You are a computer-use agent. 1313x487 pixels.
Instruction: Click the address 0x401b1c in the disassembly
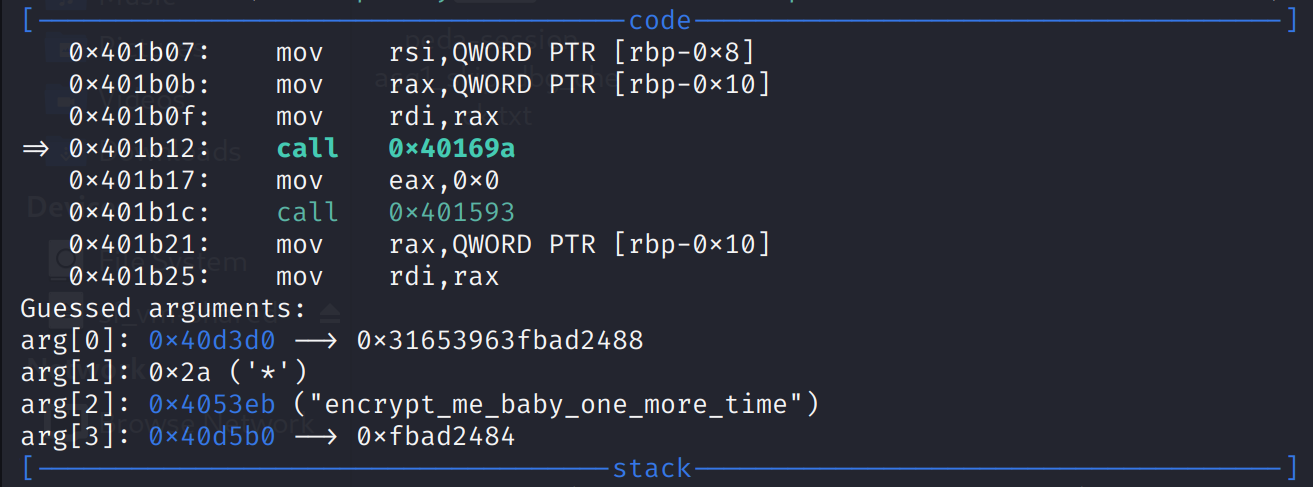(x=138, y=212)
